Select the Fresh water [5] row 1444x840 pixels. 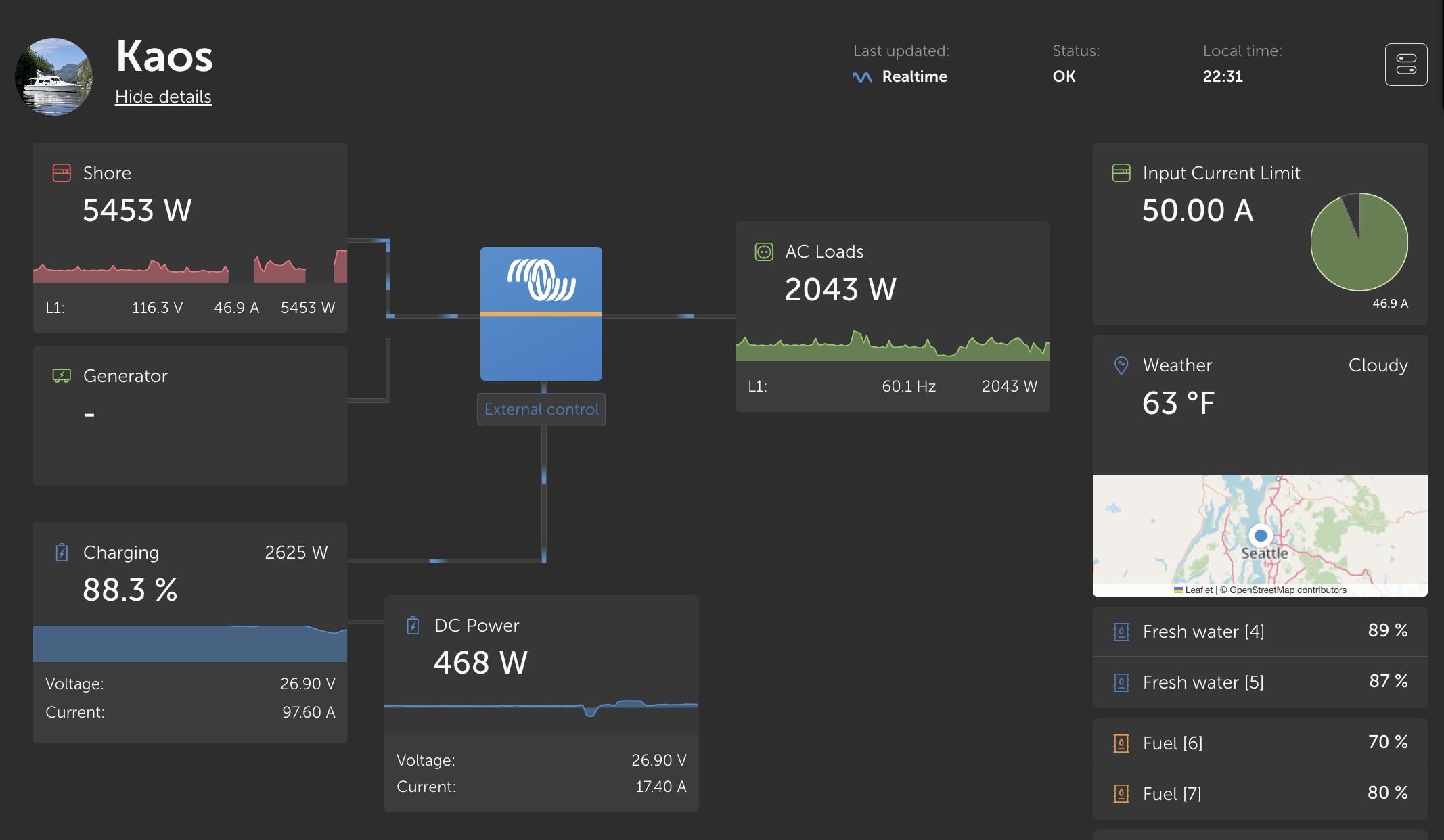point(1260,682)
